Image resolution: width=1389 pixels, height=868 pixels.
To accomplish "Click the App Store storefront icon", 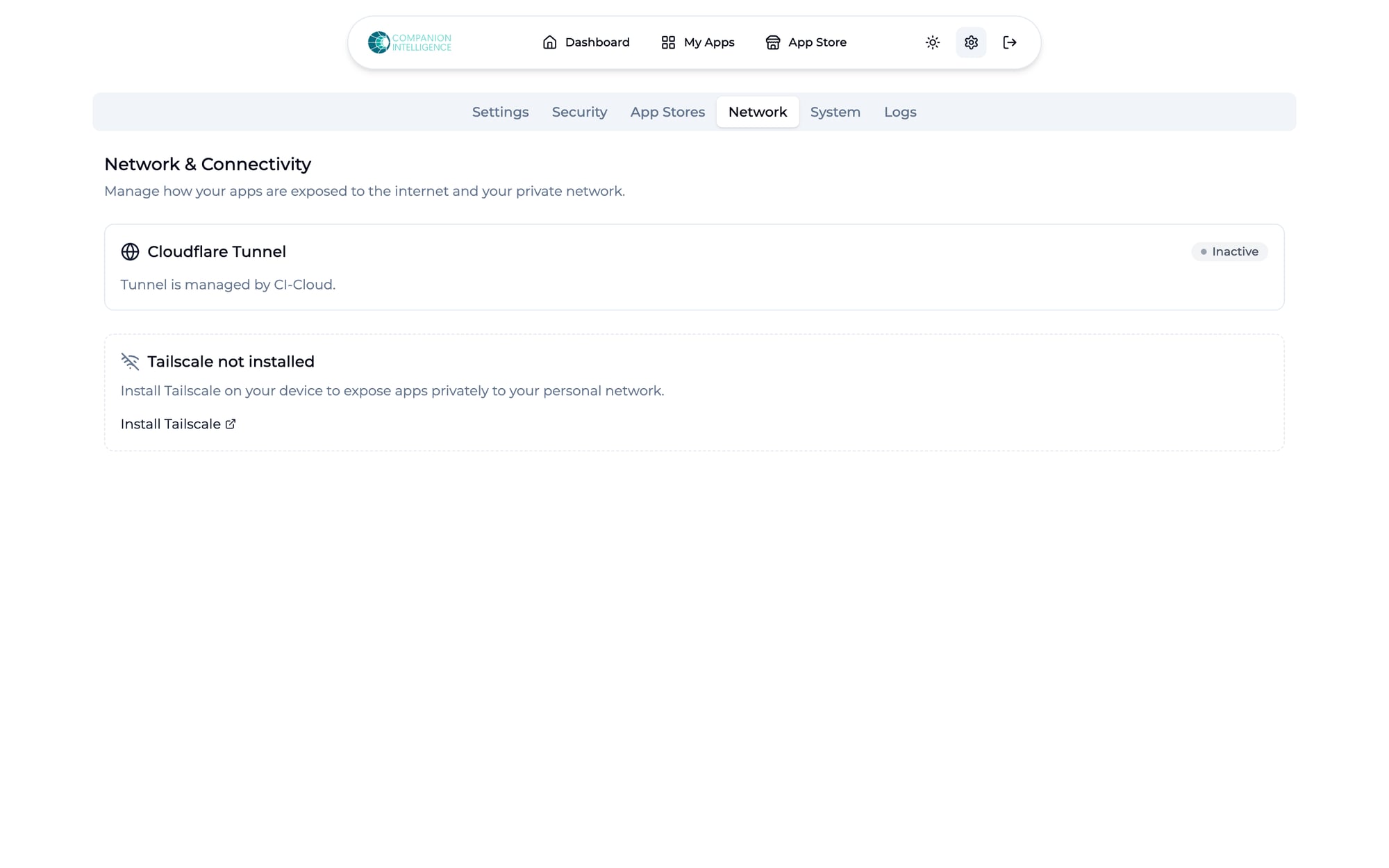I will pyautogui.click(x=772, y=42).
